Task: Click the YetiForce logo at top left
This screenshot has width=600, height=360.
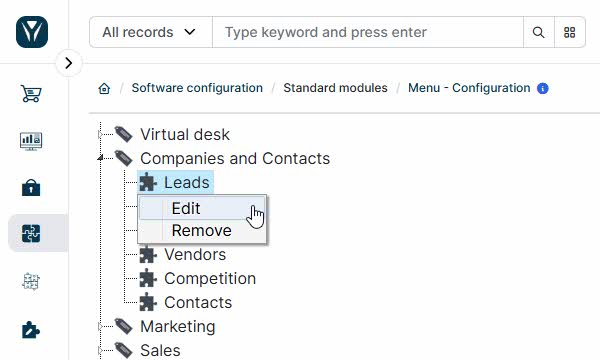Action: (x=32, y=32)
